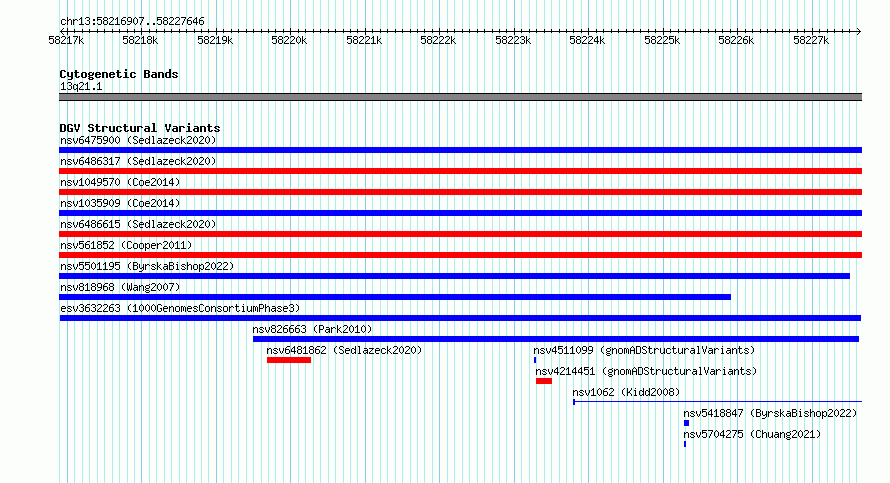Viewport: 890px width, 483px height.
Task: Click the 58227k ruler tick label
Action: 811,40
